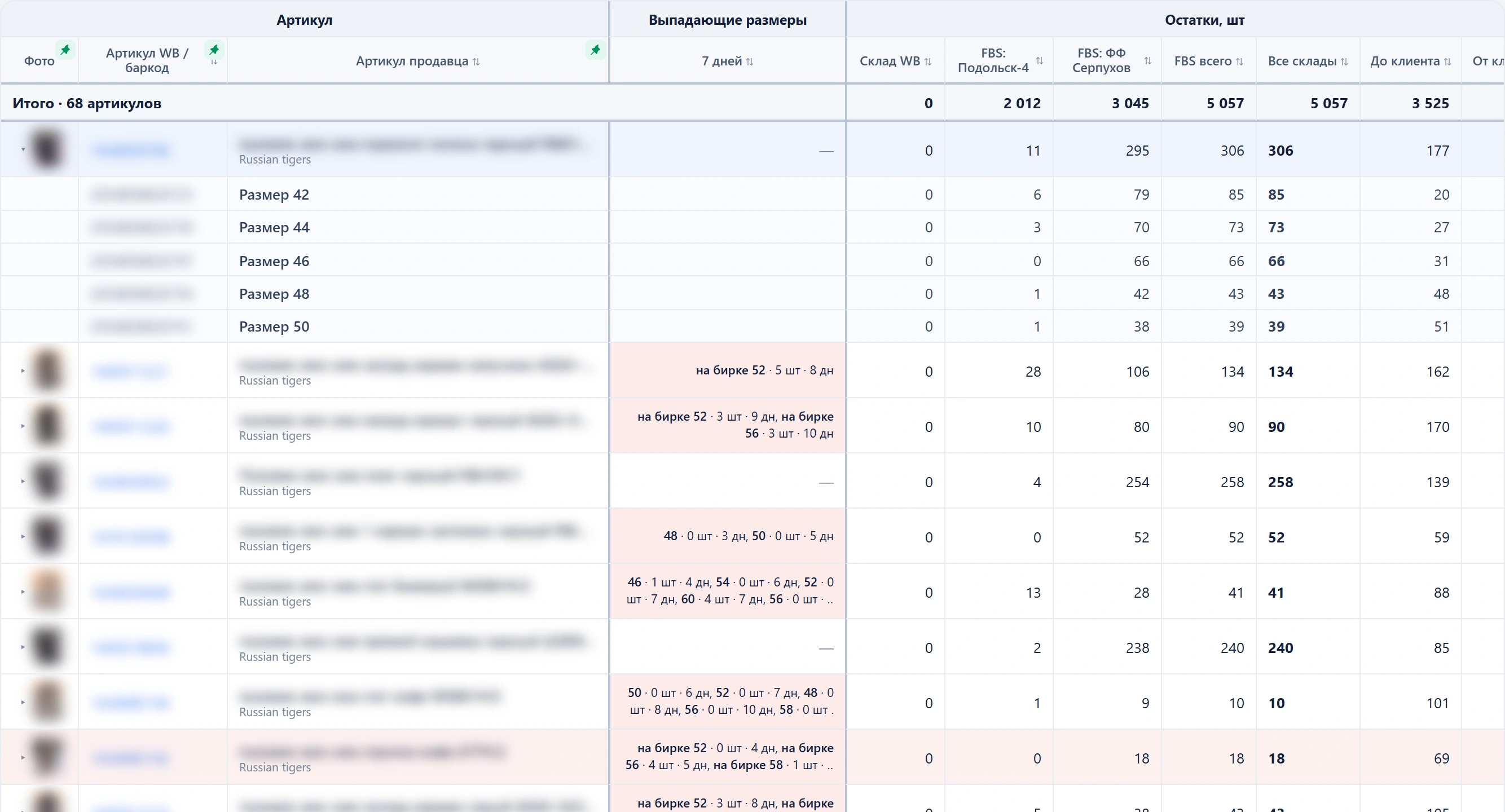The height and width of the screenshot is (812, 1505).
Task: Expand the row with 258 total stock
Action: (23, 482)
